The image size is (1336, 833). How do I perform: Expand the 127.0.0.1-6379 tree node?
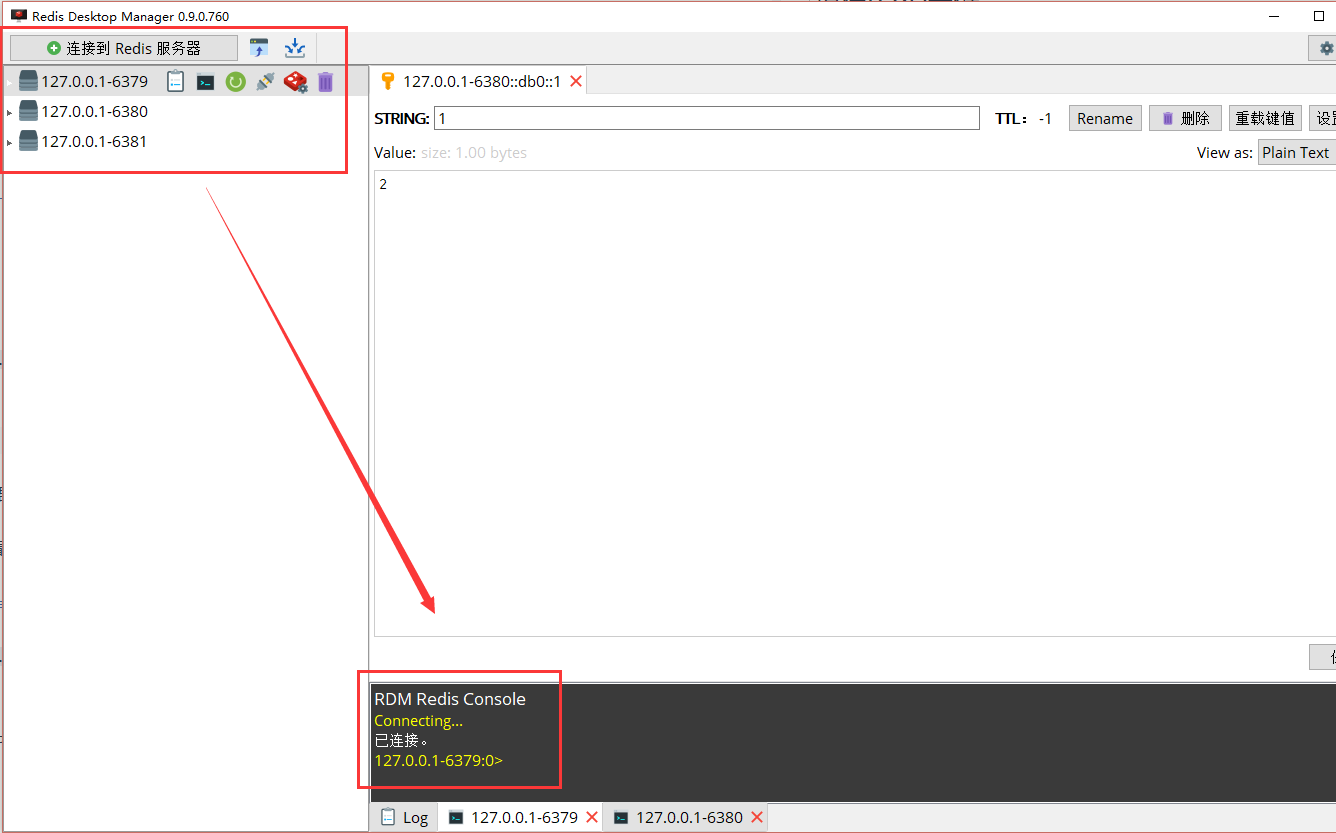pos(10,83)
